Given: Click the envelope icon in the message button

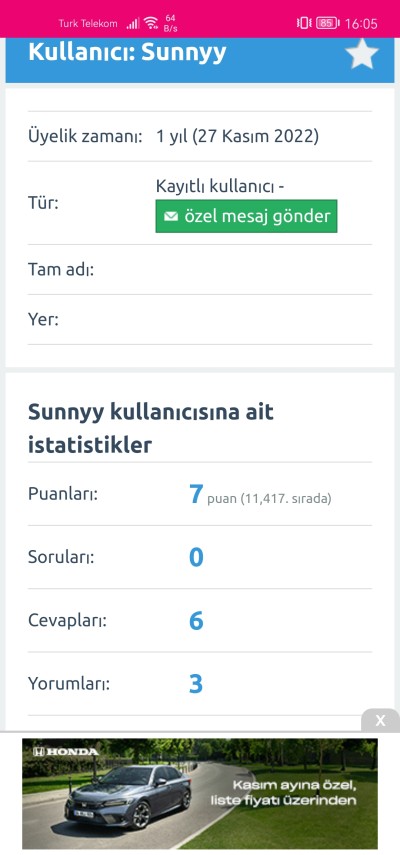Looking at the screenshot, I should (171, 216).
